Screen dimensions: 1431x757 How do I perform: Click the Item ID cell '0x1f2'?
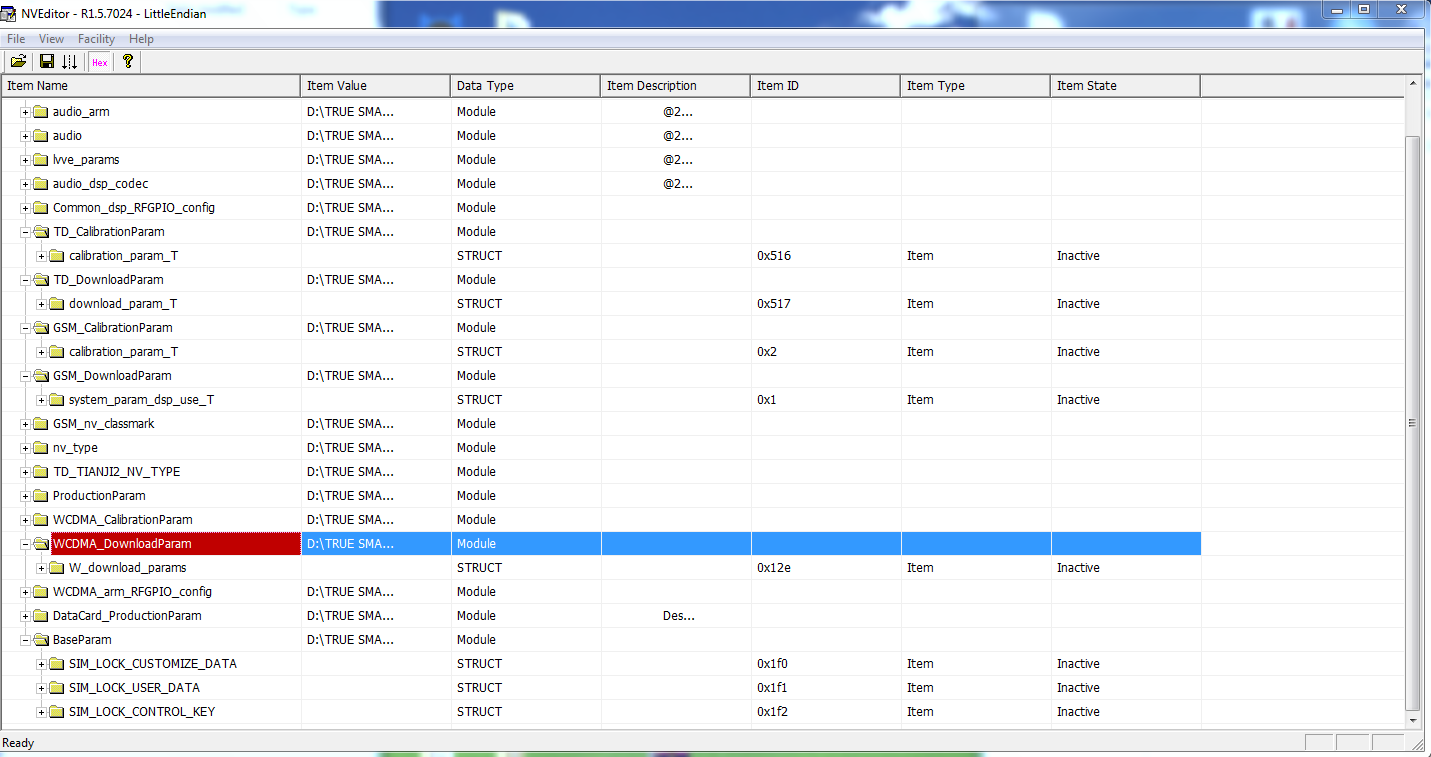(773, 712)
